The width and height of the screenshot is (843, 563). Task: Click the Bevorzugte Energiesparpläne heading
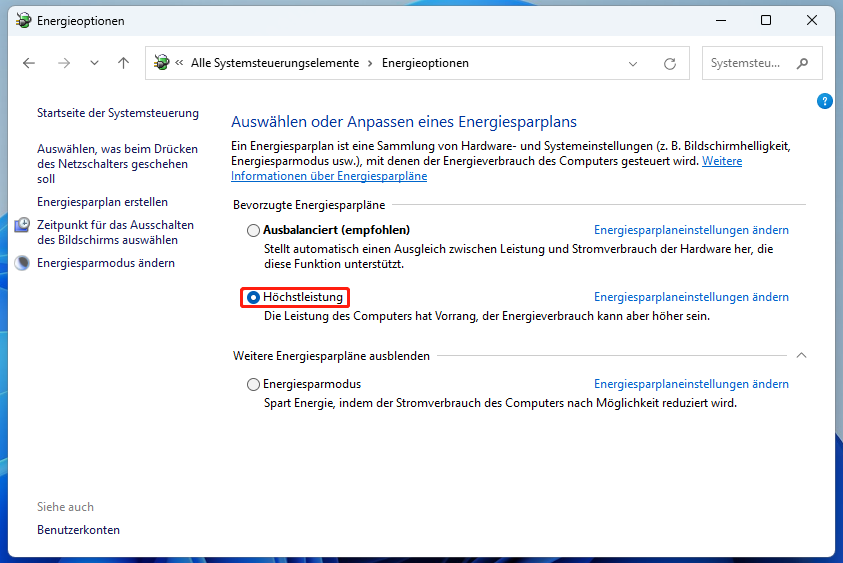click(x=309, y=205)
